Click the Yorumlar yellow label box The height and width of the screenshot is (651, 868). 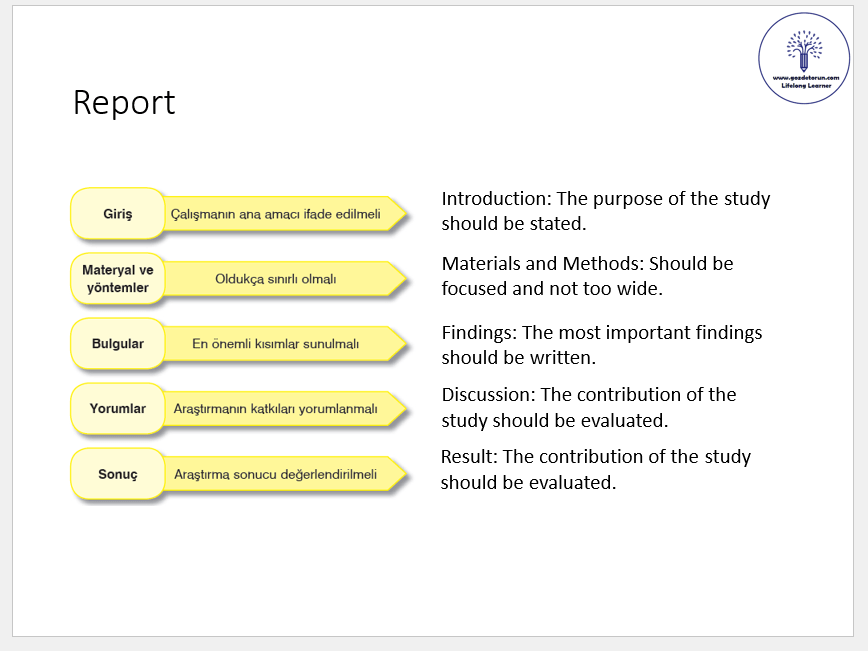point(117,409)
